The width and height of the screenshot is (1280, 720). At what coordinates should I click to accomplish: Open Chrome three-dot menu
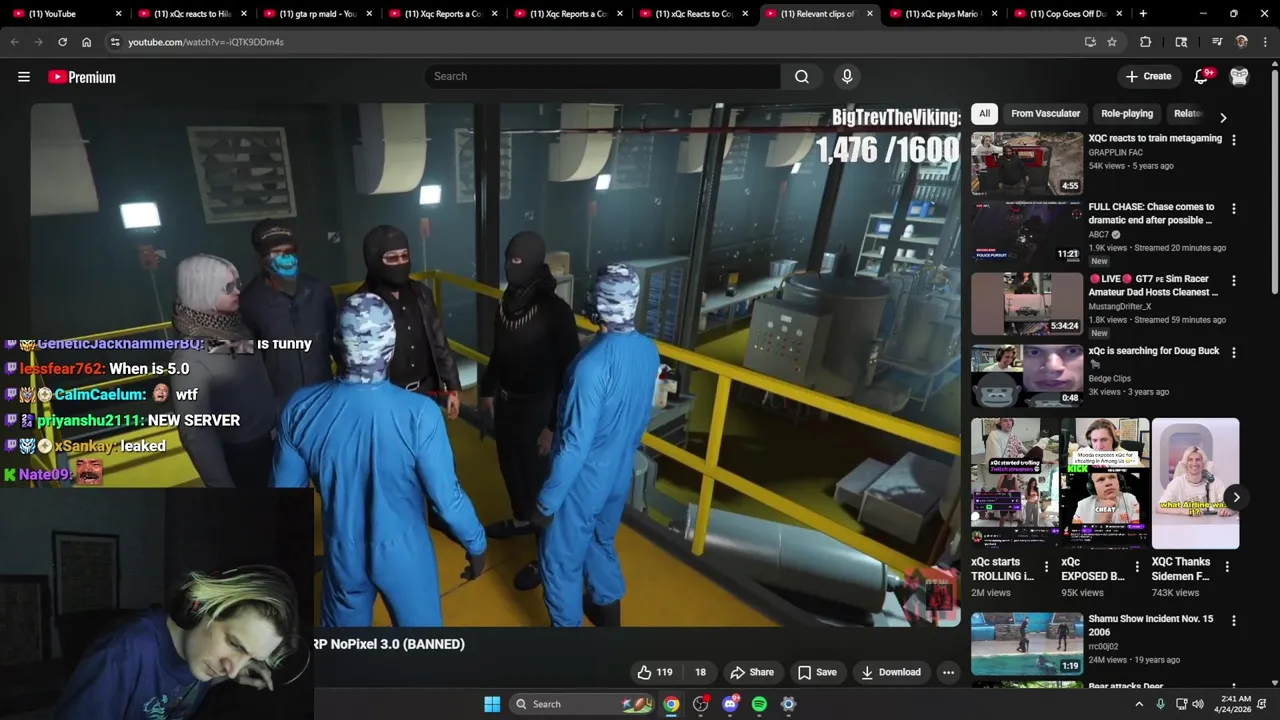point(1266,42)
